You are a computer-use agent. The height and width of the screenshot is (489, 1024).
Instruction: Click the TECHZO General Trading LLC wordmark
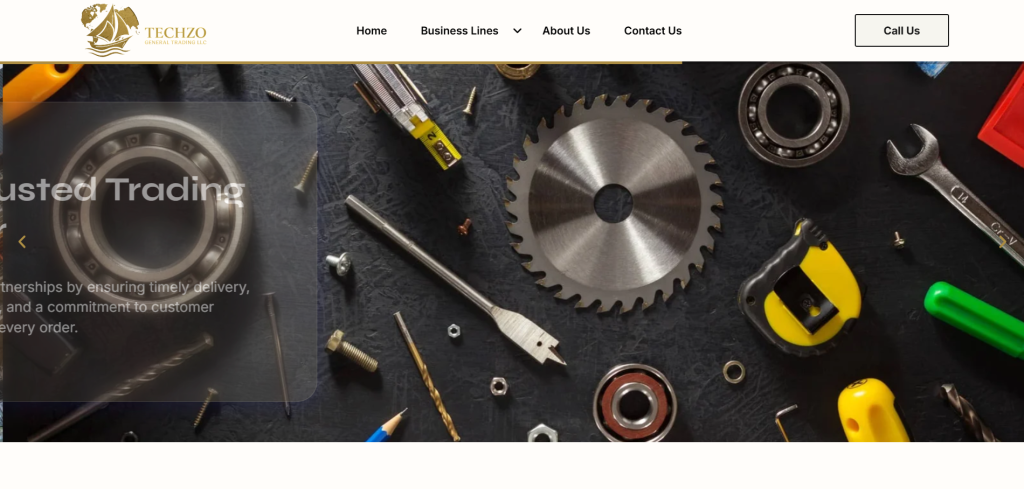[x=175, y=35]
